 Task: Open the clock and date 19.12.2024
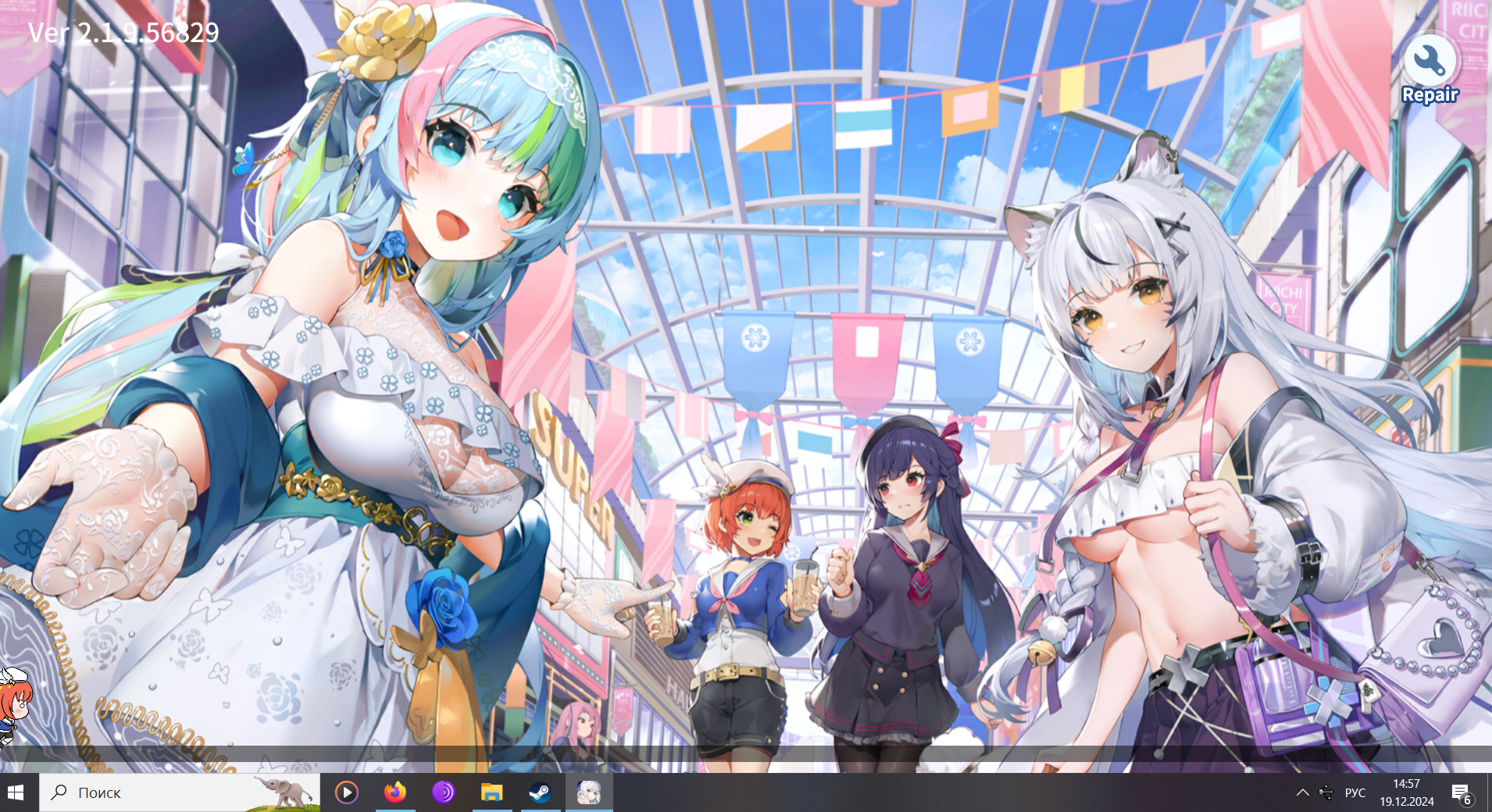(1406, 792)
